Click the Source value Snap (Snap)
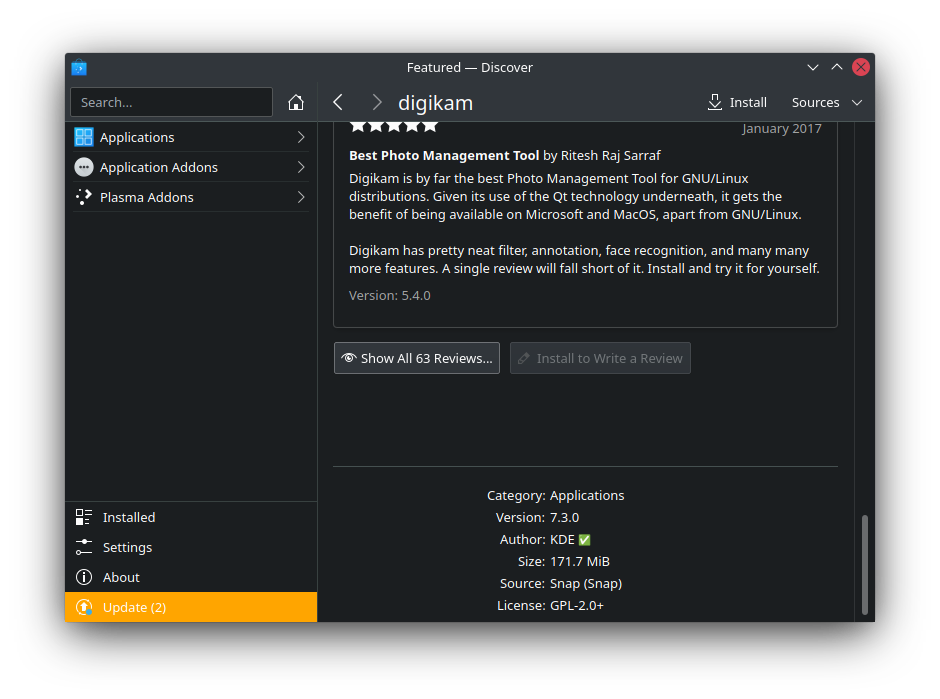Screen dimensions: 940x699 [586, 584]
